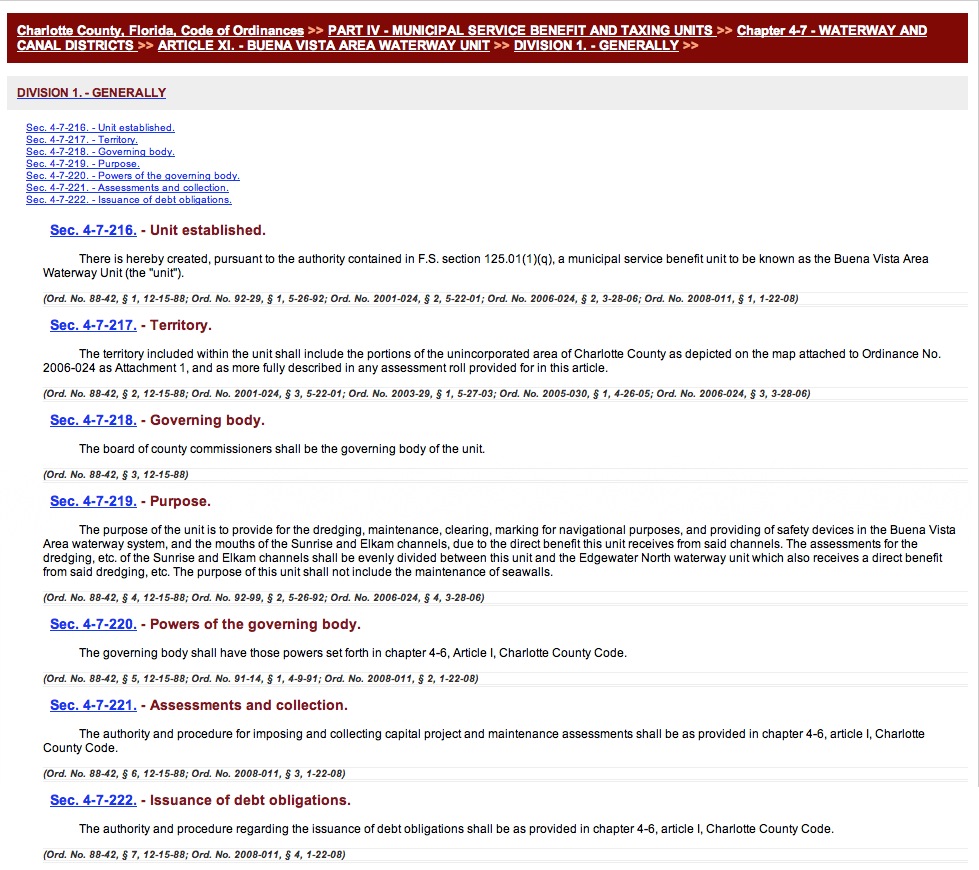Follow Sec. 4-7-221 heading link
Image resolution: width=979 pixels, height=870 pixels.
click(x=93, y=706)
